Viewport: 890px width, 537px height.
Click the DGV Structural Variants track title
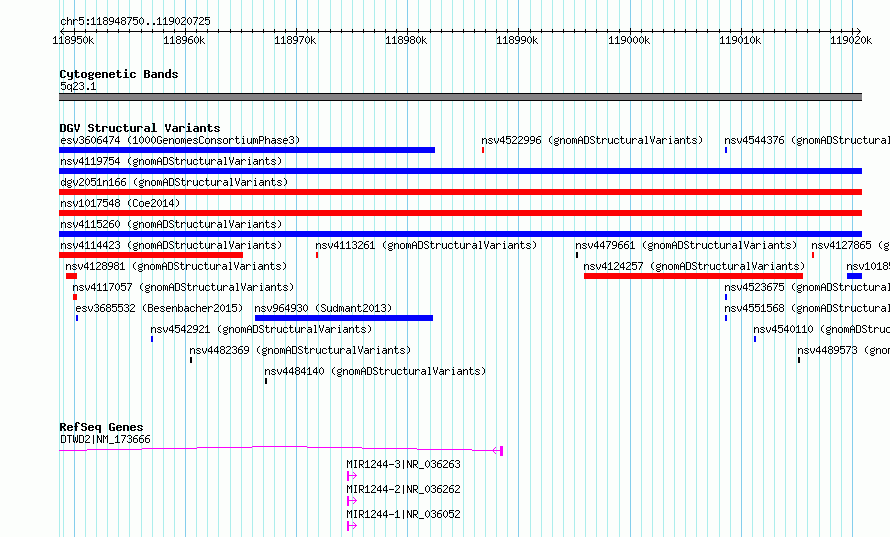(x=140, y=128)
